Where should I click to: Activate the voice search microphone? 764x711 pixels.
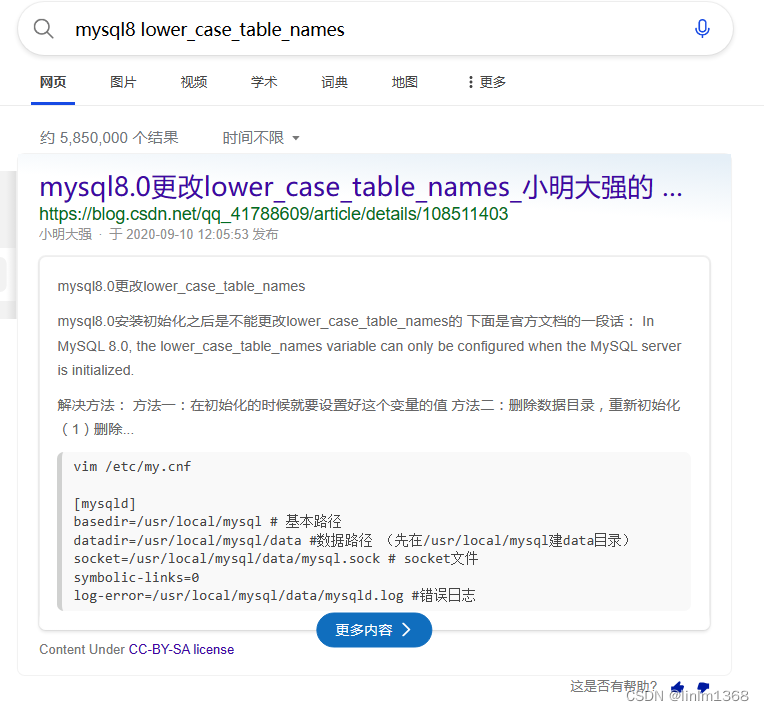click(702, 29)
